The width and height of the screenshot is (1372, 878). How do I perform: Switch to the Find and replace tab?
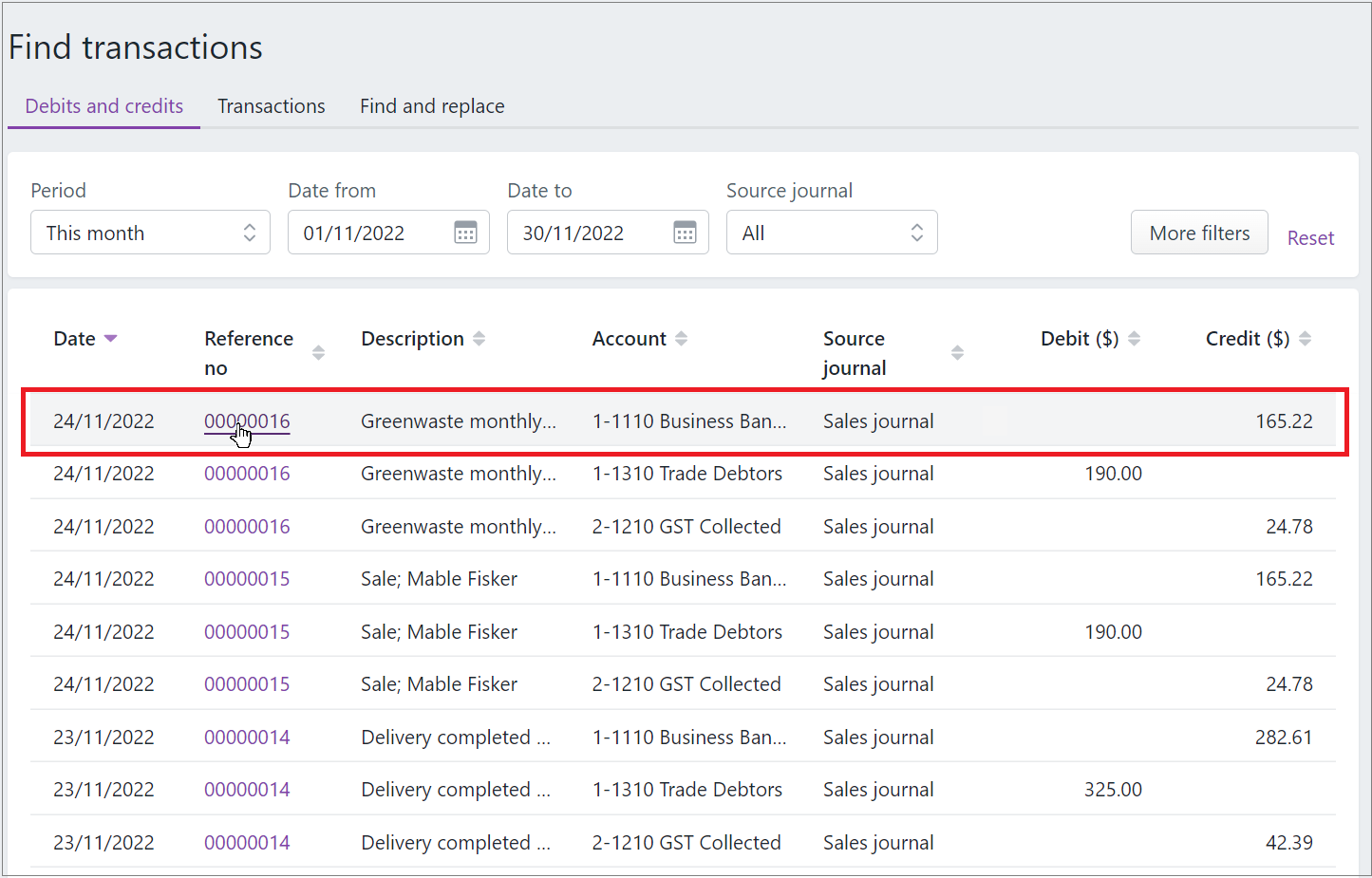click(432, 106)
